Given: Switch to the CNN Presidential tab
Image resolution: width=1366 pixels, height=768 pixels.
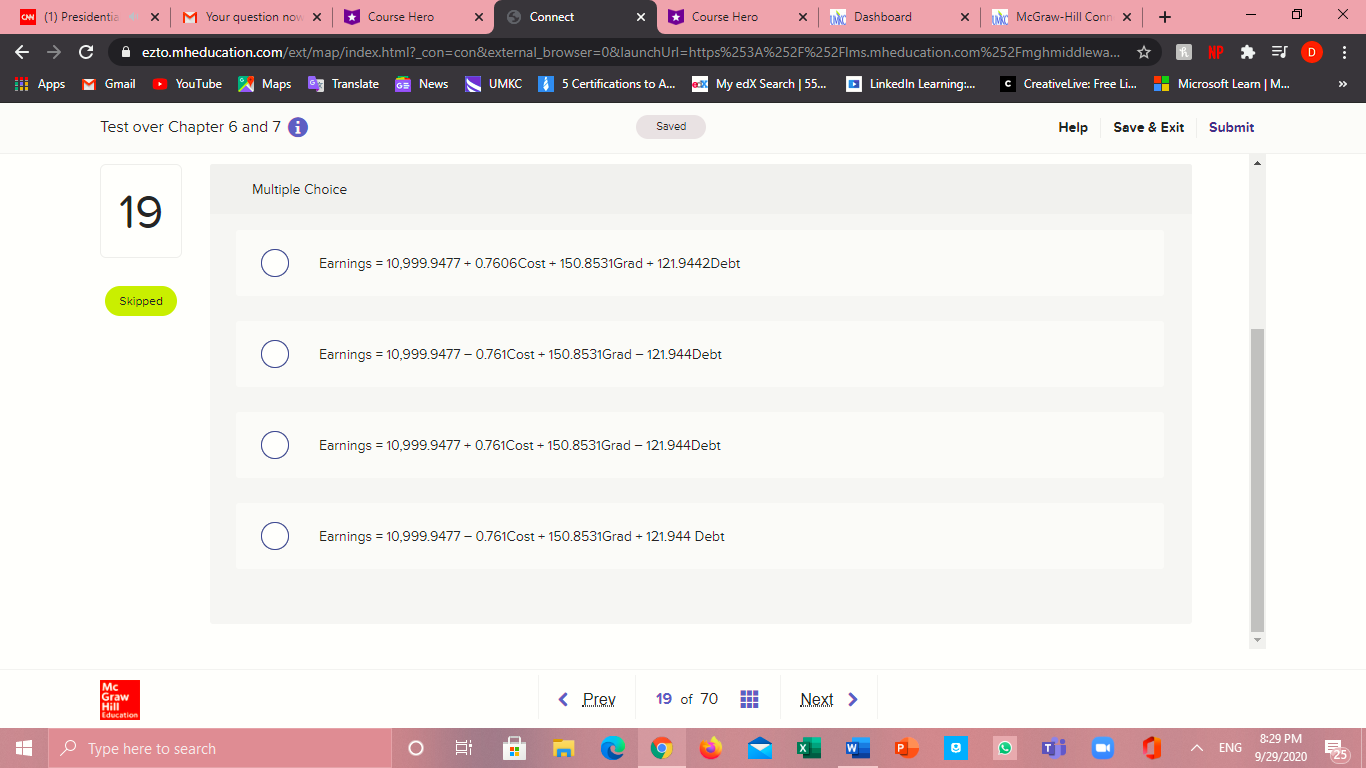Looking at the screenshot, I should (x=88, y=17).
